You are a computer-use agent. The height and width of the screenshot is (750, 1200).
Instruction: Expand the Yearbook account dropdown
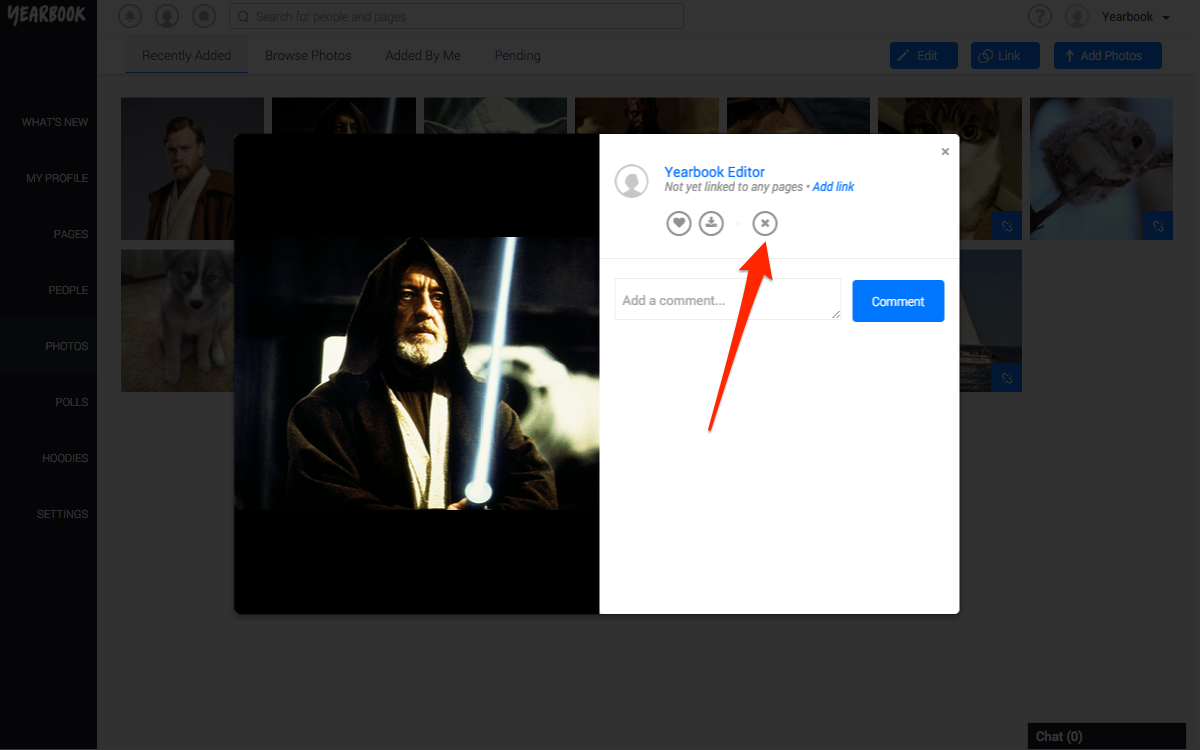point(1136,17)
